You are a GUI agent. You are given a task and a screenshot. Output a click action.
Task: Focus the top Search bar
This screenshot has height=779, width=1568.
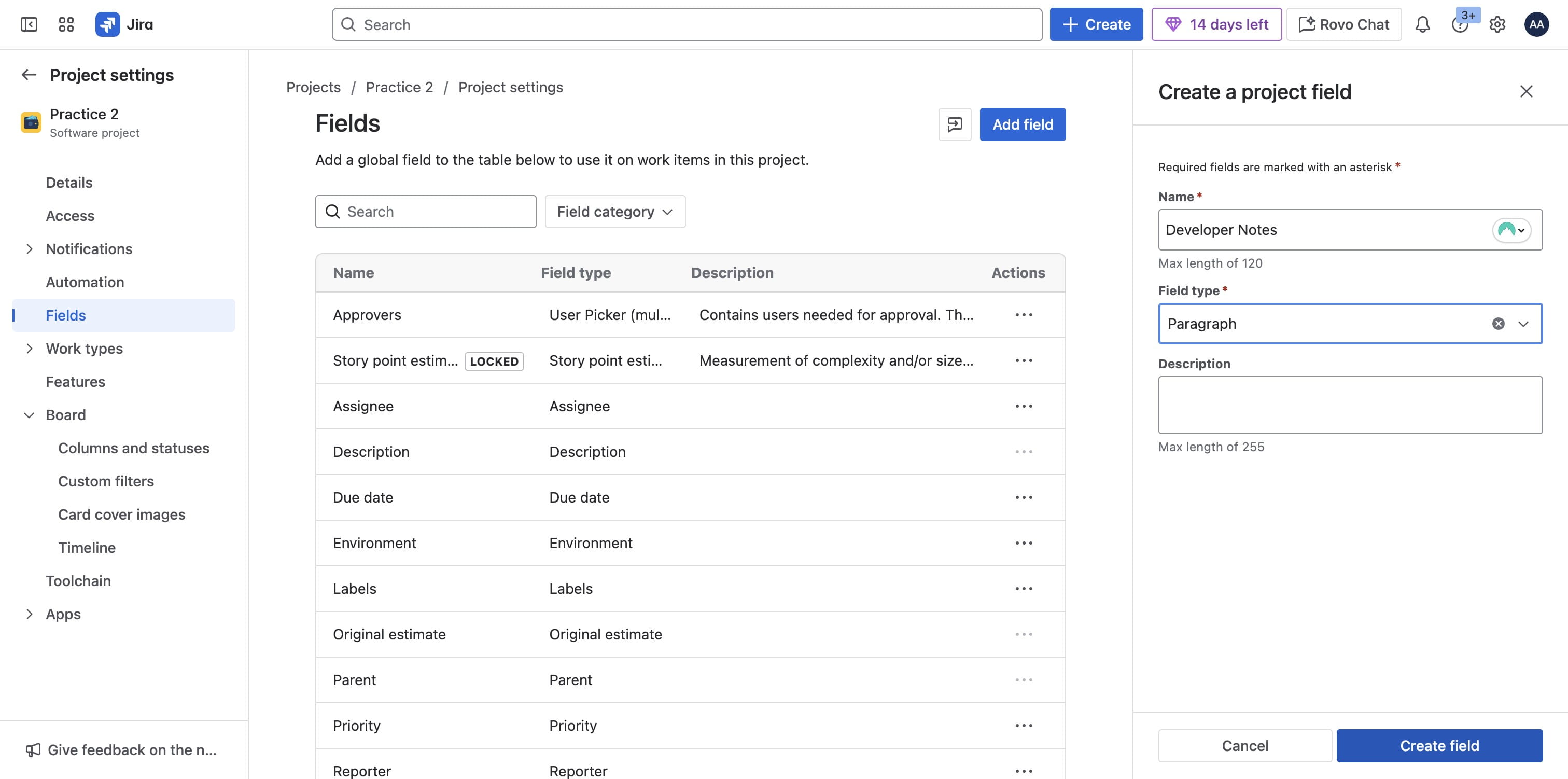pyautogui.click(x=687, y=24)
